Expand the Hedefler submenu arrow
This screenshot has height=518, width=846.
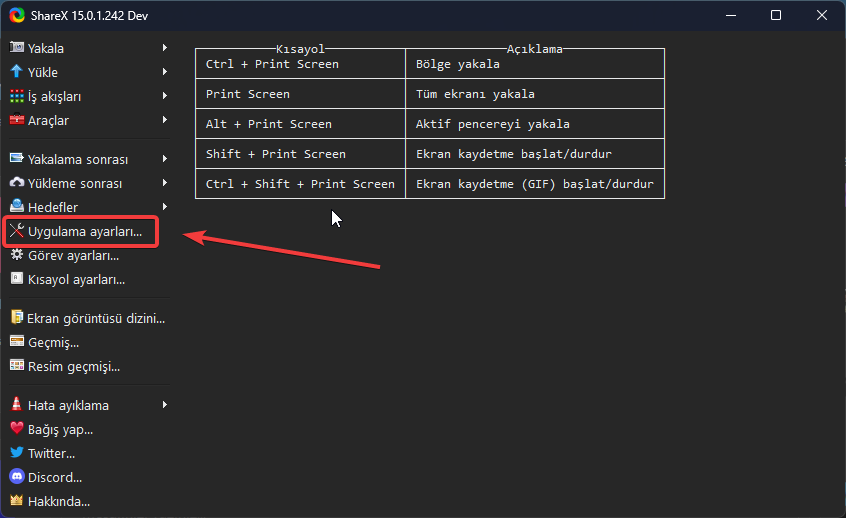point(165,207)
